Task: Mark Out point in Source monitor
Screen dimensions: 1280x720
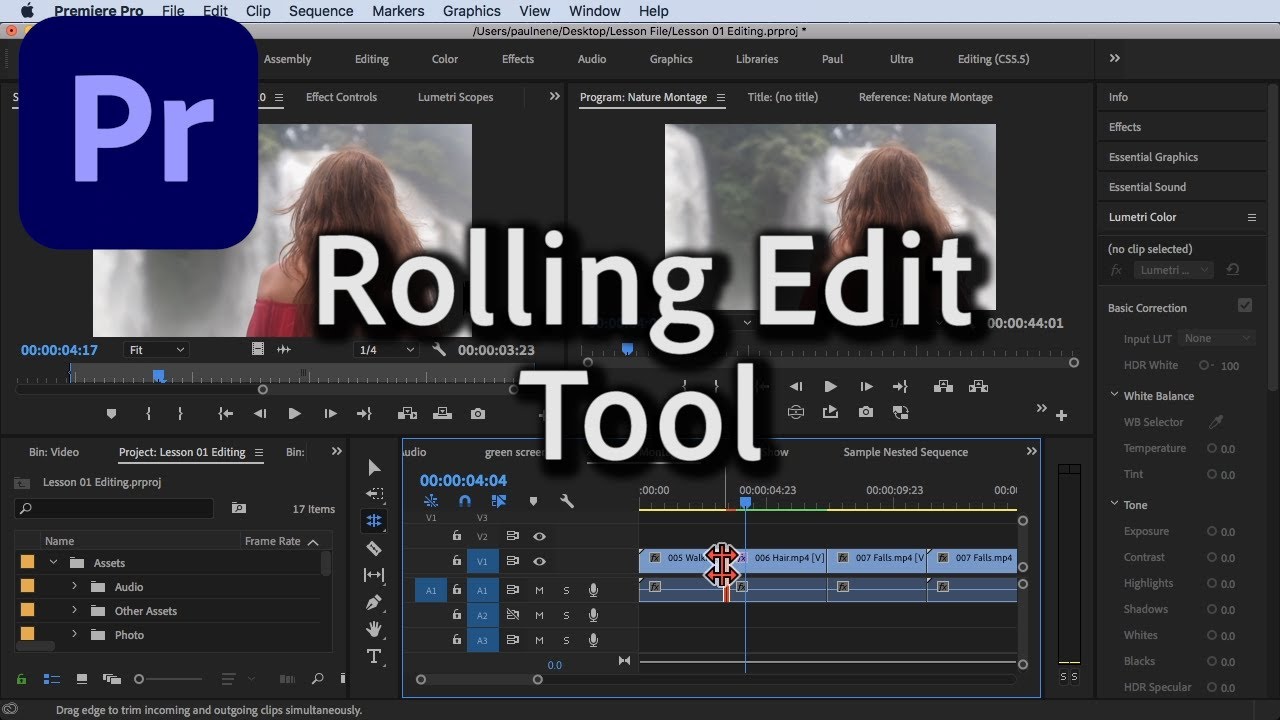Action: 180,413
